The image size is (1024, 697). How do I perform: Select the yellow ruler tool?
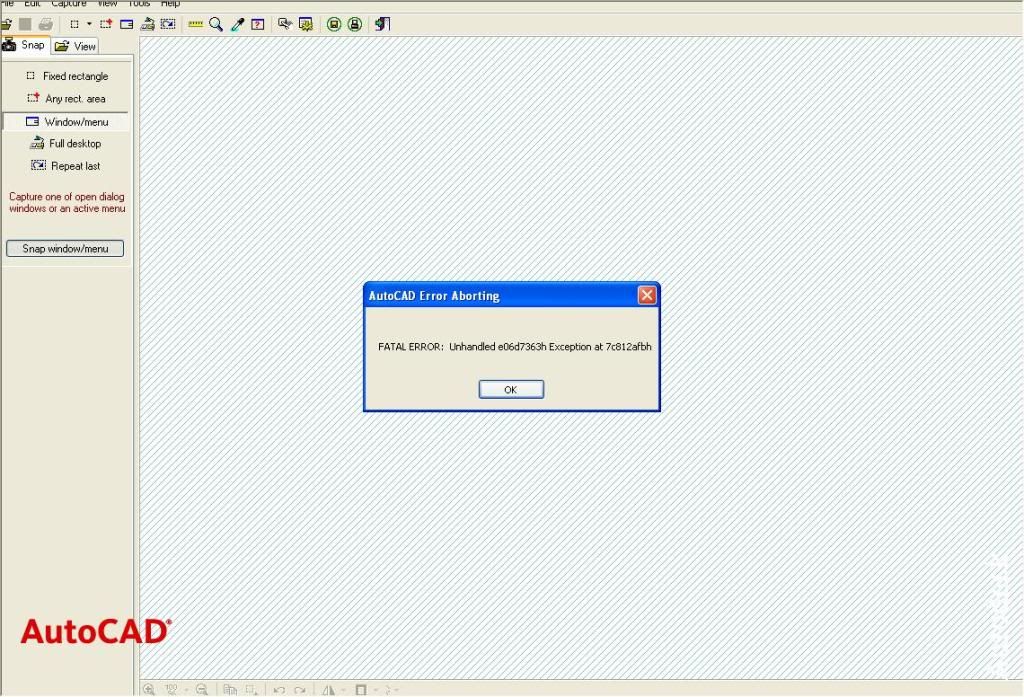pyautogui.click(x=195, y=25)
